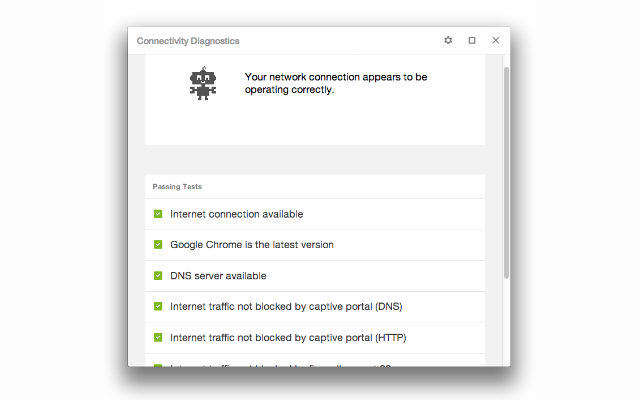This screenshot has height=400, width=640.
Task: Click green check beside DNS server available
Action: [x=158, y=276]
